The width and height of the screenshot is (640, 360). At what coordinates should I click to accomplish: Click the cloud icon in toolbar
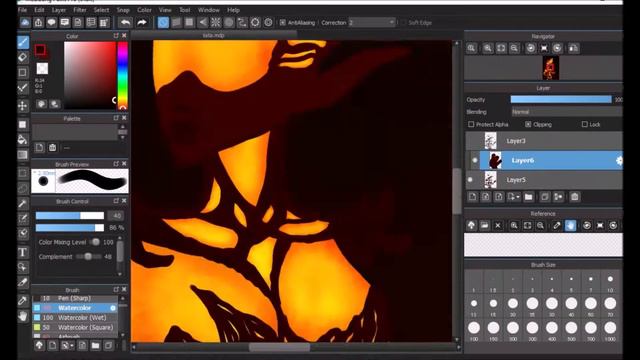point(25,22)
